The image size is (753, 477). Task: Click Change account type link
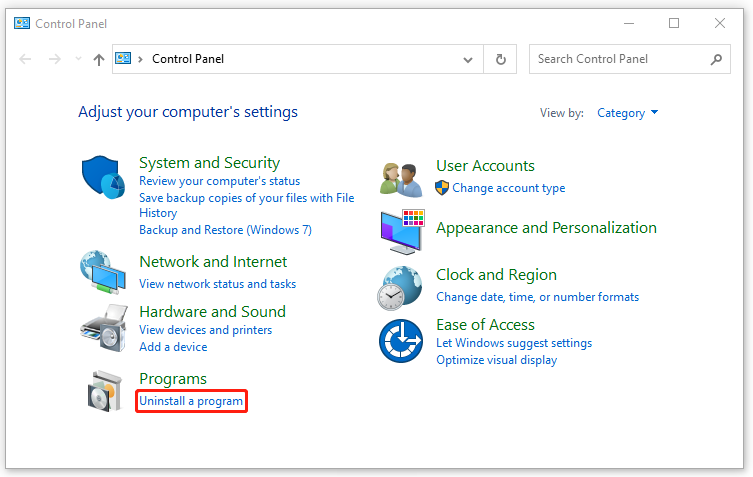click(509, 188)
